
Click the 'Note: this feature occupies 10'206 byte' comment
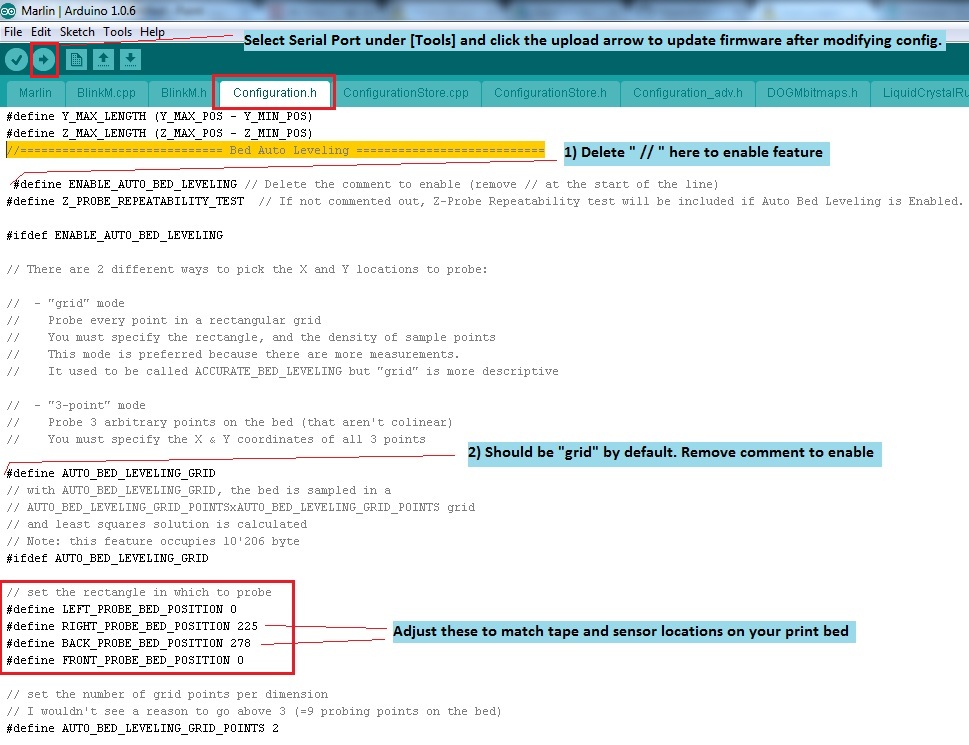pos(153,541)
